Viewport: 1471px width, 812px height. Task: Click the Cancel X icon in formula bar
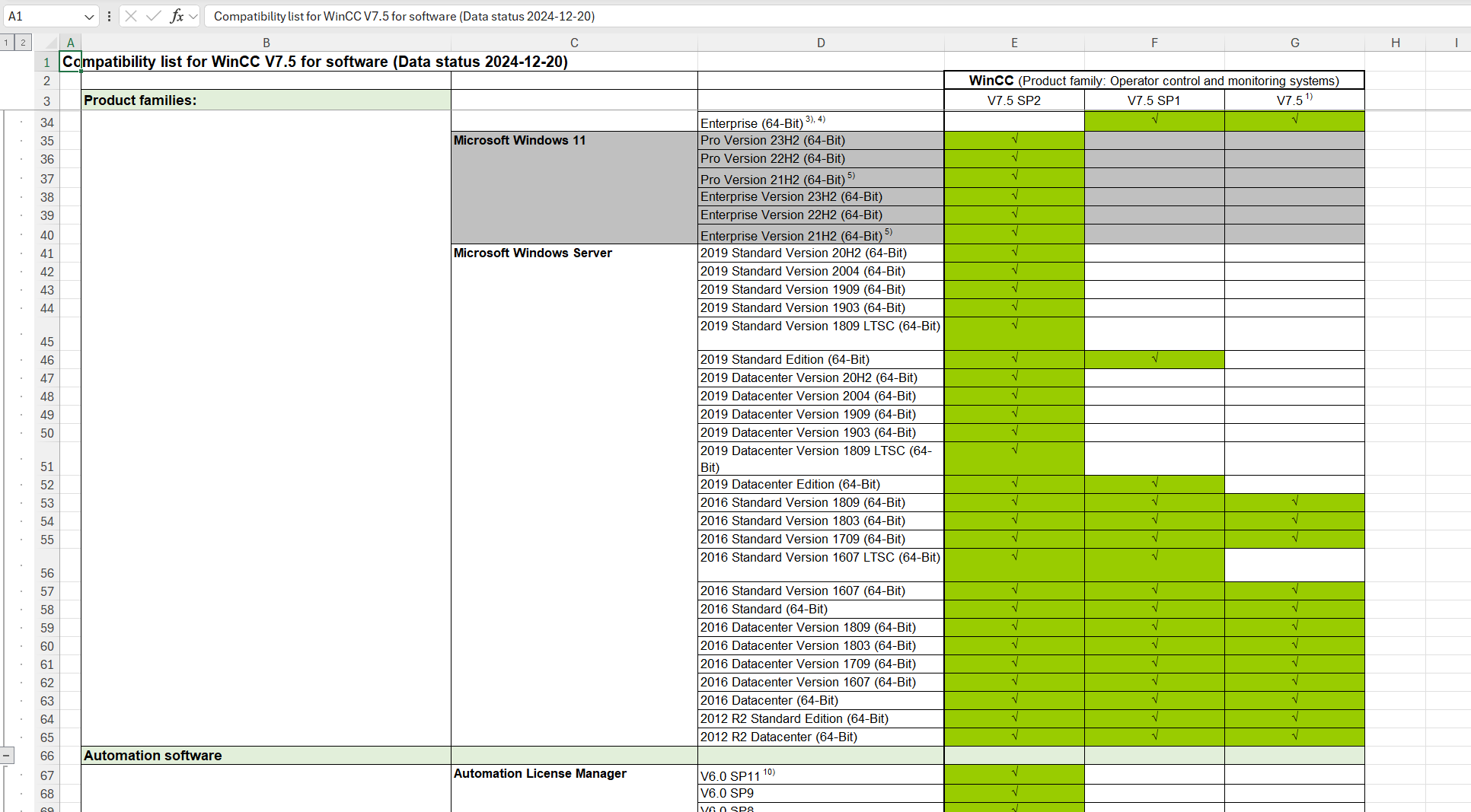(131, 16)
